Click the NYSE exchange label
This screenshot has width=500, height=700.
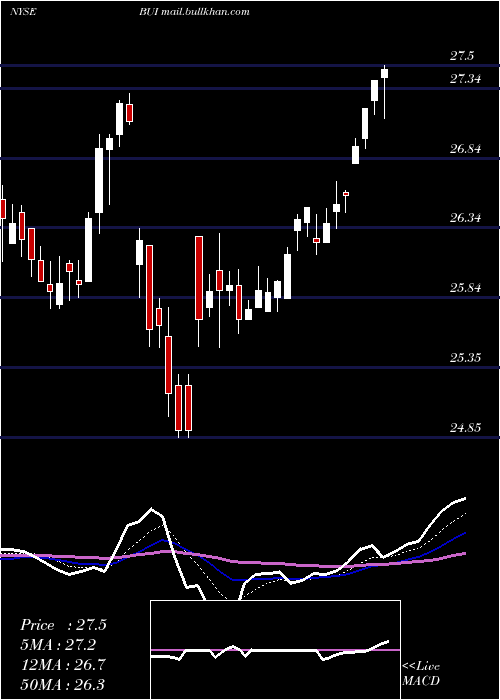23,12
